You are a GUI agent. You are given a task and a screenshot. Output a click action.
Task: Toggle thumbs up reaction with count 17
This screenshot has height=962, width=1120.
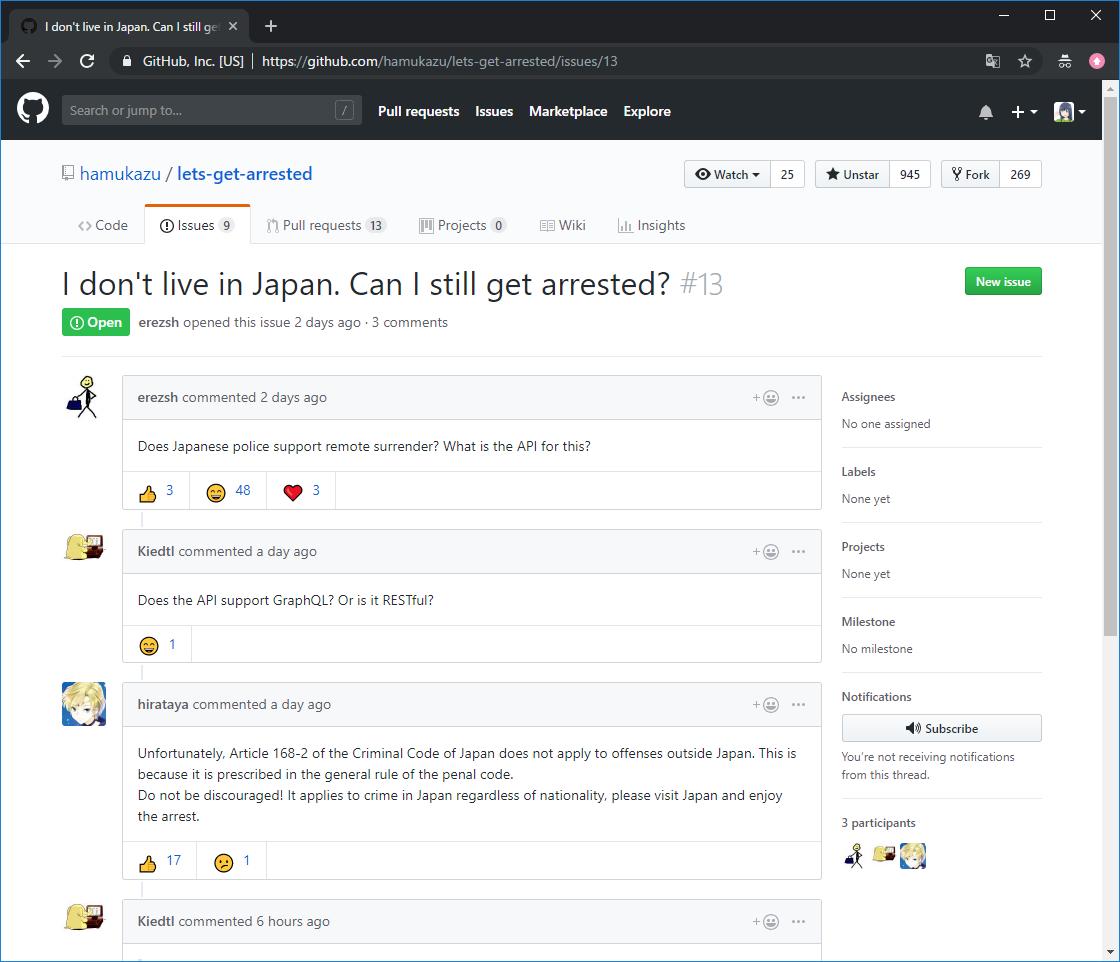pyautogui.click(x=159, y=861)
